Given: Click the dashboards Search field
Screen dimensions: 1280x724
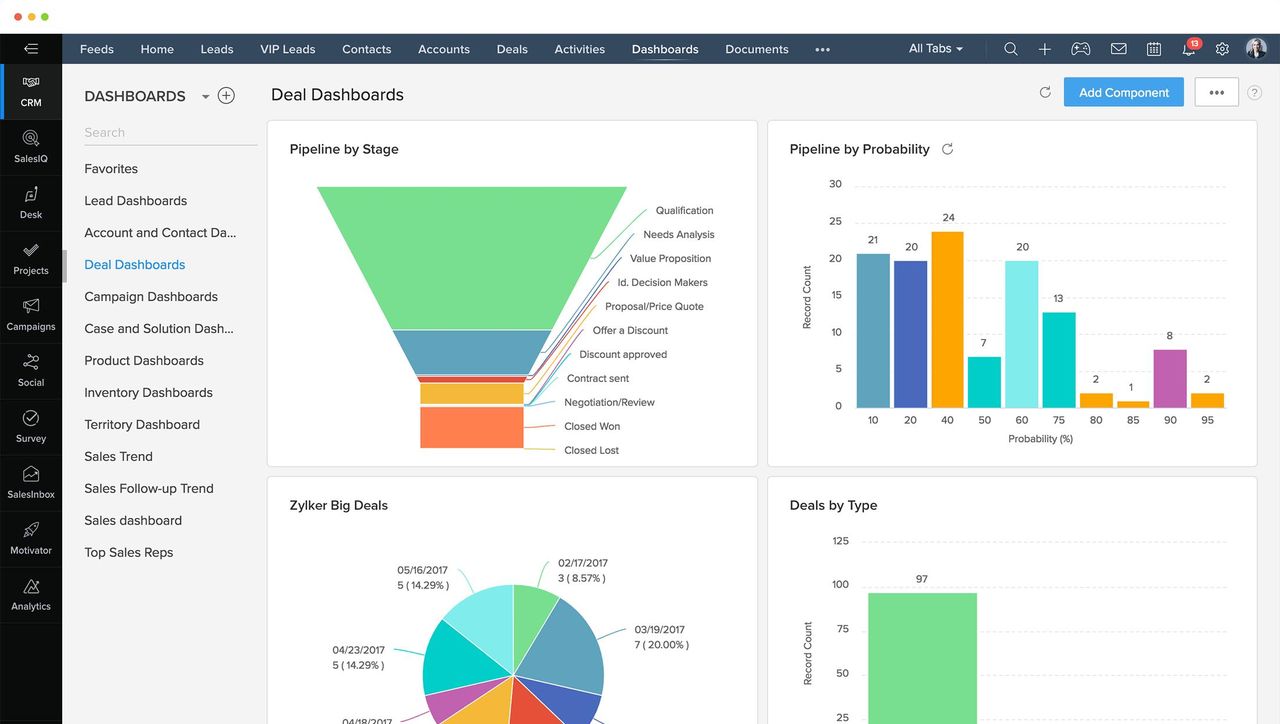Looking at the screenshot, I should (x=170, y=132).
